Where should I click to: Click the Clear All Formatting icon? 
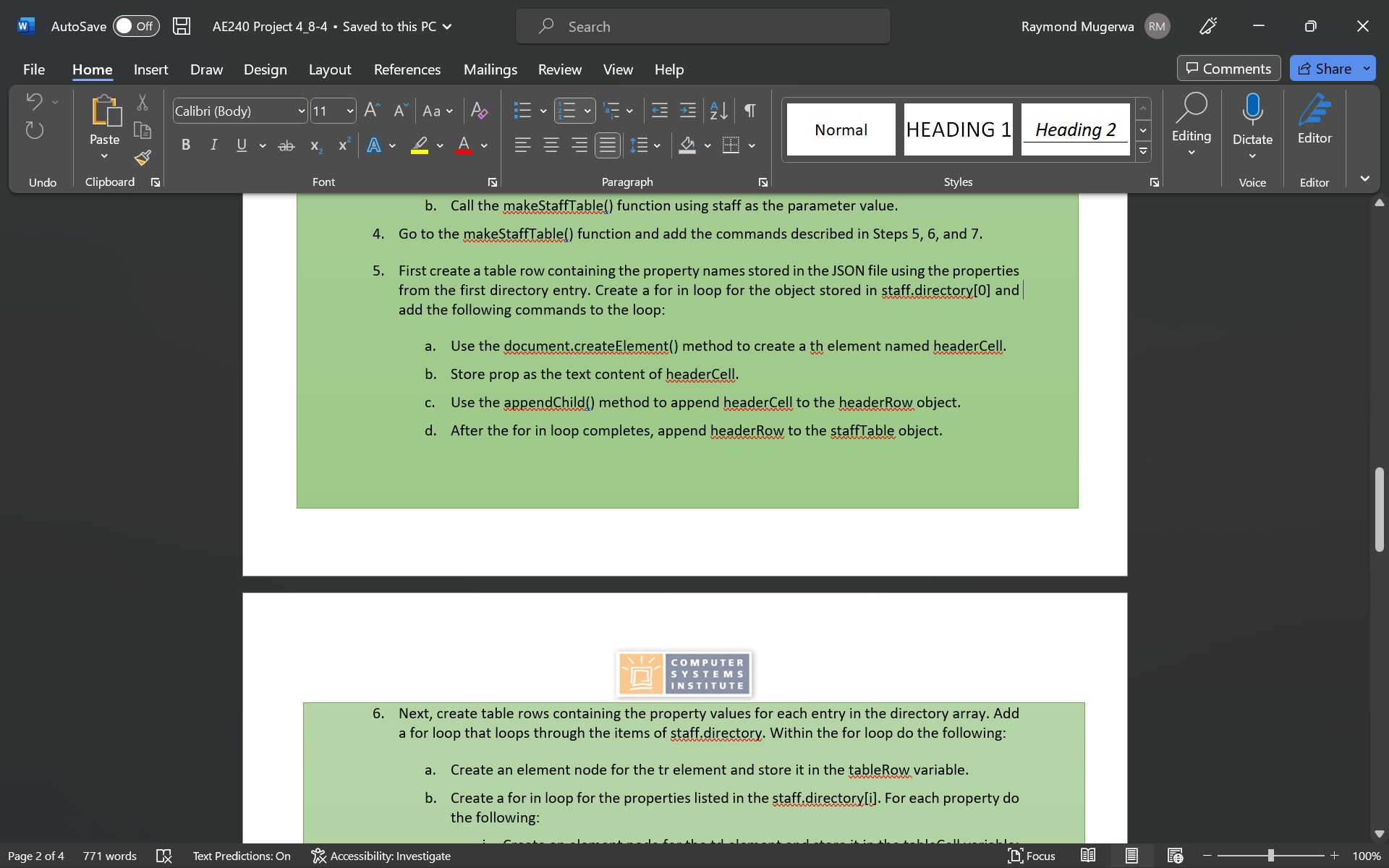pos(479,111)
